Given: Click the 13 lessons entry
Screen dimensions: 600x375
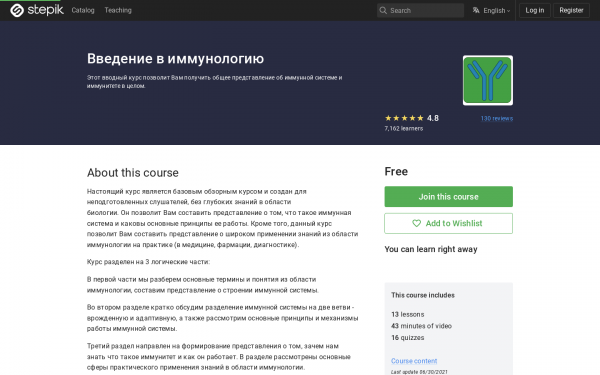Looking at the screenshot, I should (x=408, y=314).
